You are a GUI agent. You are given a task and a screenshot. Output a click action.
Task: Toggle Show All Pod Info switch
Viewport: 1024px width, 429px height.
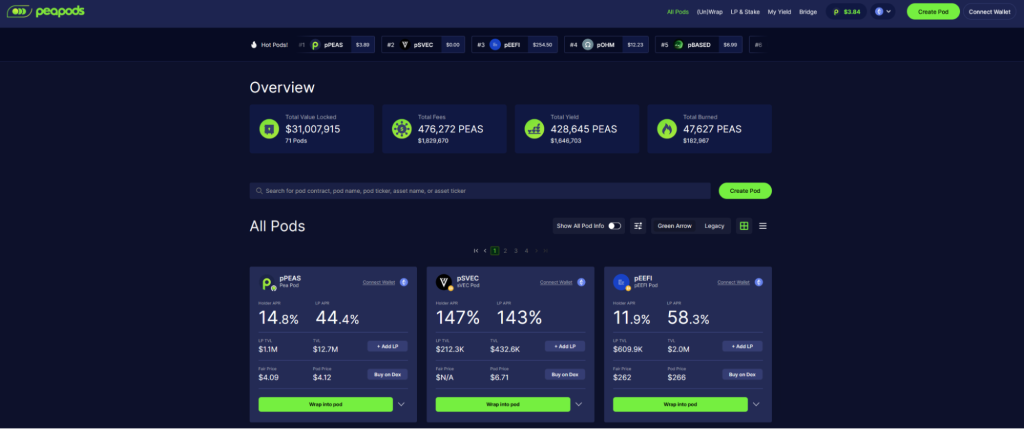615,226
